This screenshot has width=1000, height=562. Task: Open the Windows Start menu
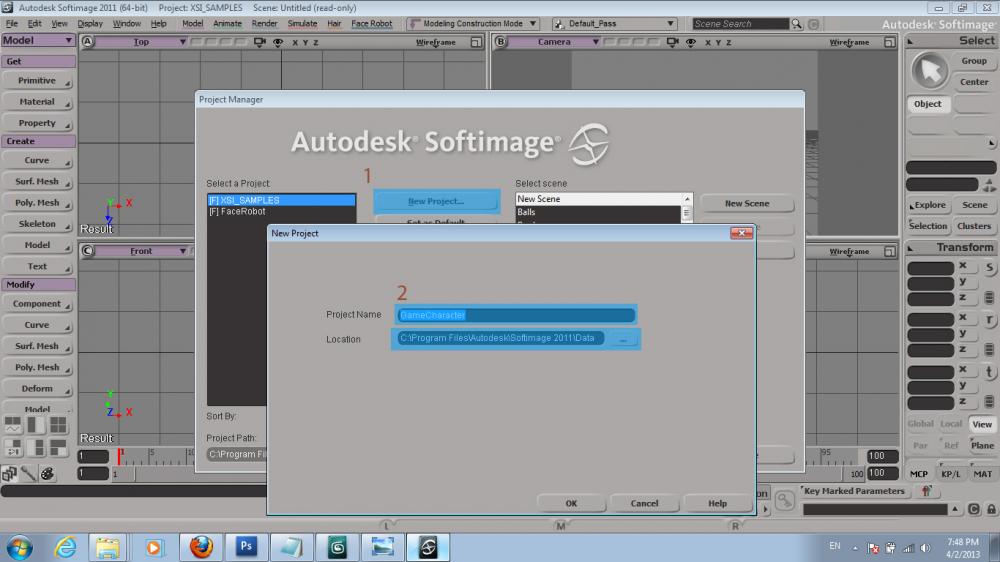pyautogui.click(x=20, y=548)
